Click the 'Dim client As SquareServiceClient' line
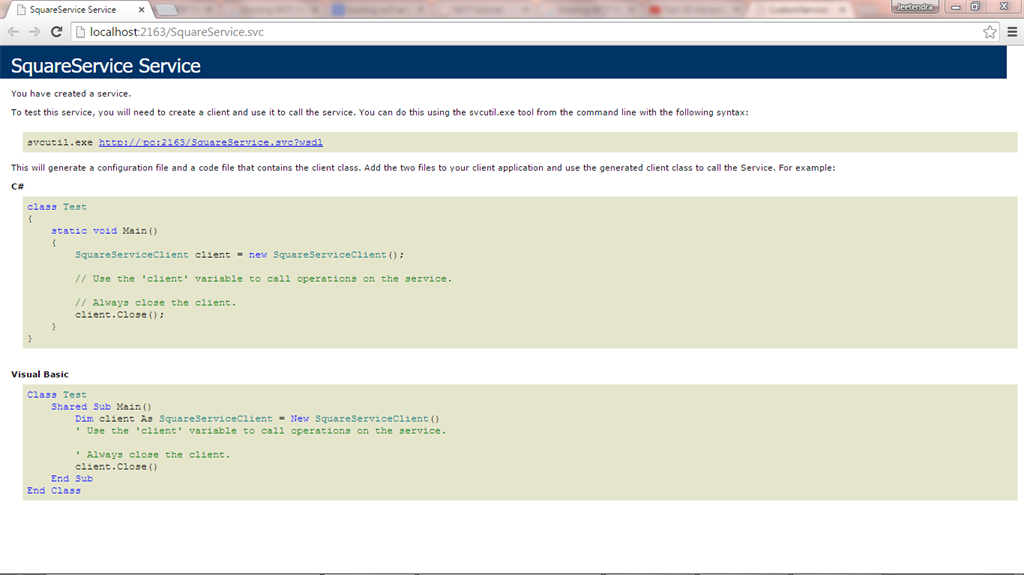Image resolution: width=1024 pixels, height=575 pixels. [257, 418]
